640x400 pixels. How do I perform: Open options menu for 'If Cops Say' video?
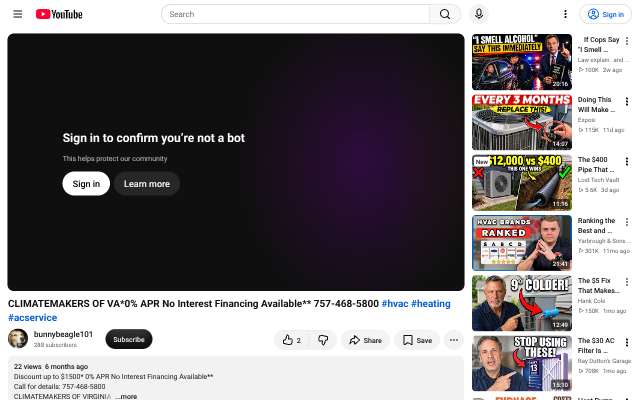(x=627, y=41)
